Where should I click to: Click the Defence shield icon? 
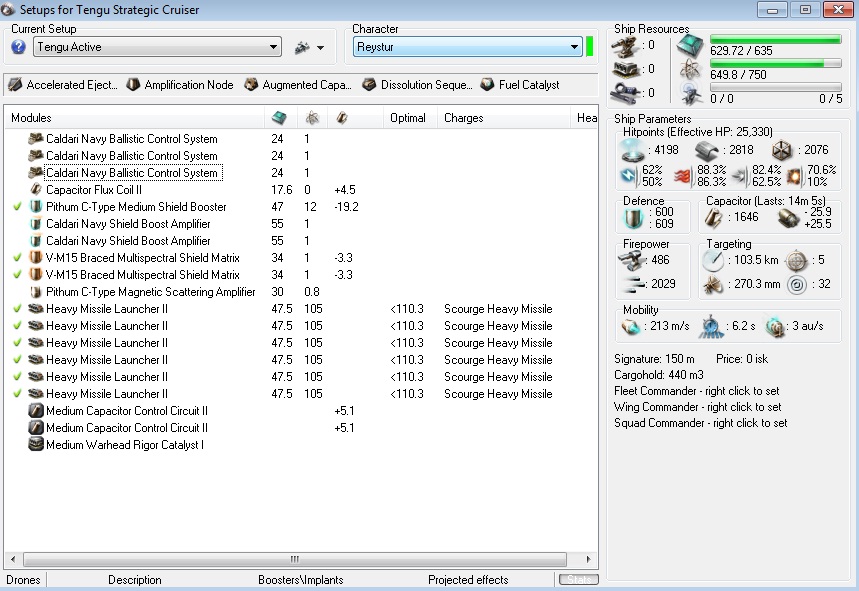click(634, 218)
